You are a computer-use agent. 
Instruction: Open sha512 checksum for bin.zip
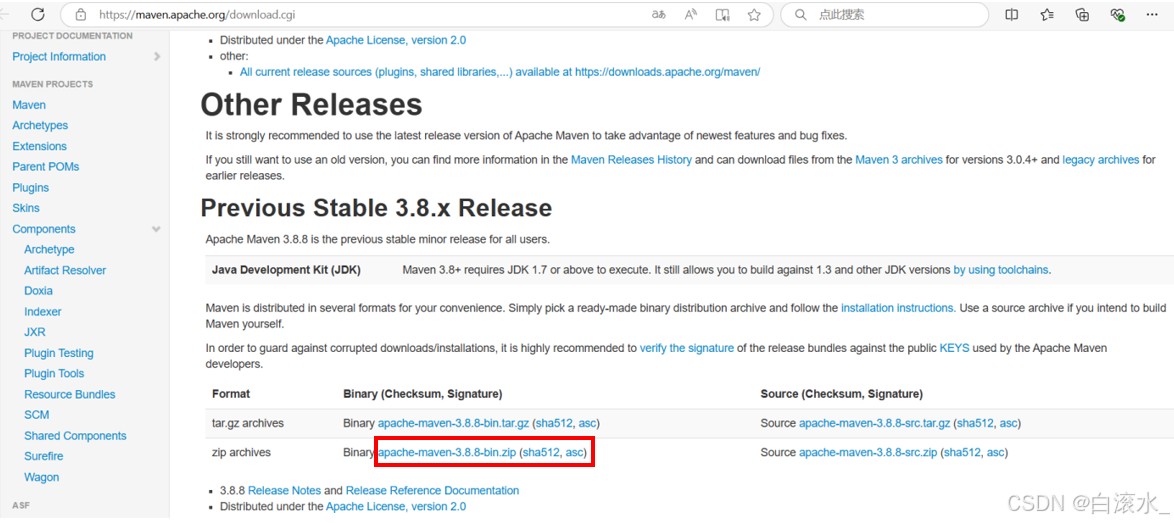coord(541,452)
